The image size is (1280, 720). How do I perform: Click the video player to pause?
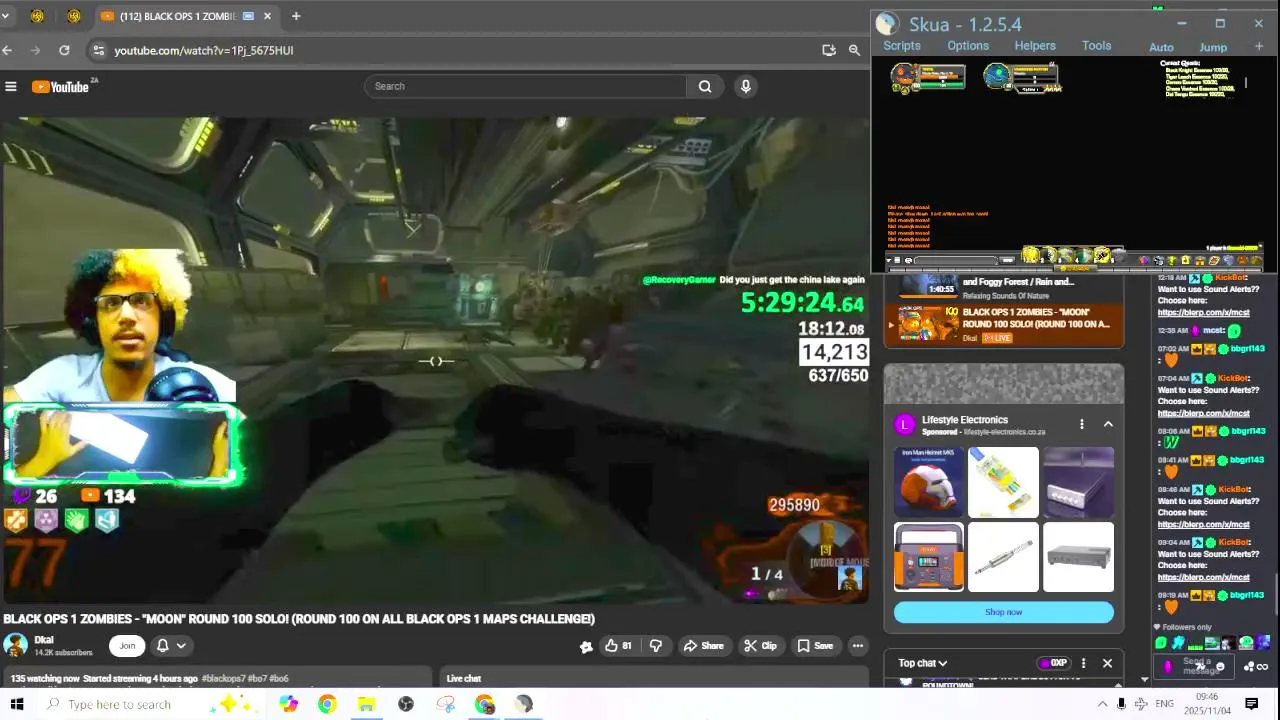point(434,360)
